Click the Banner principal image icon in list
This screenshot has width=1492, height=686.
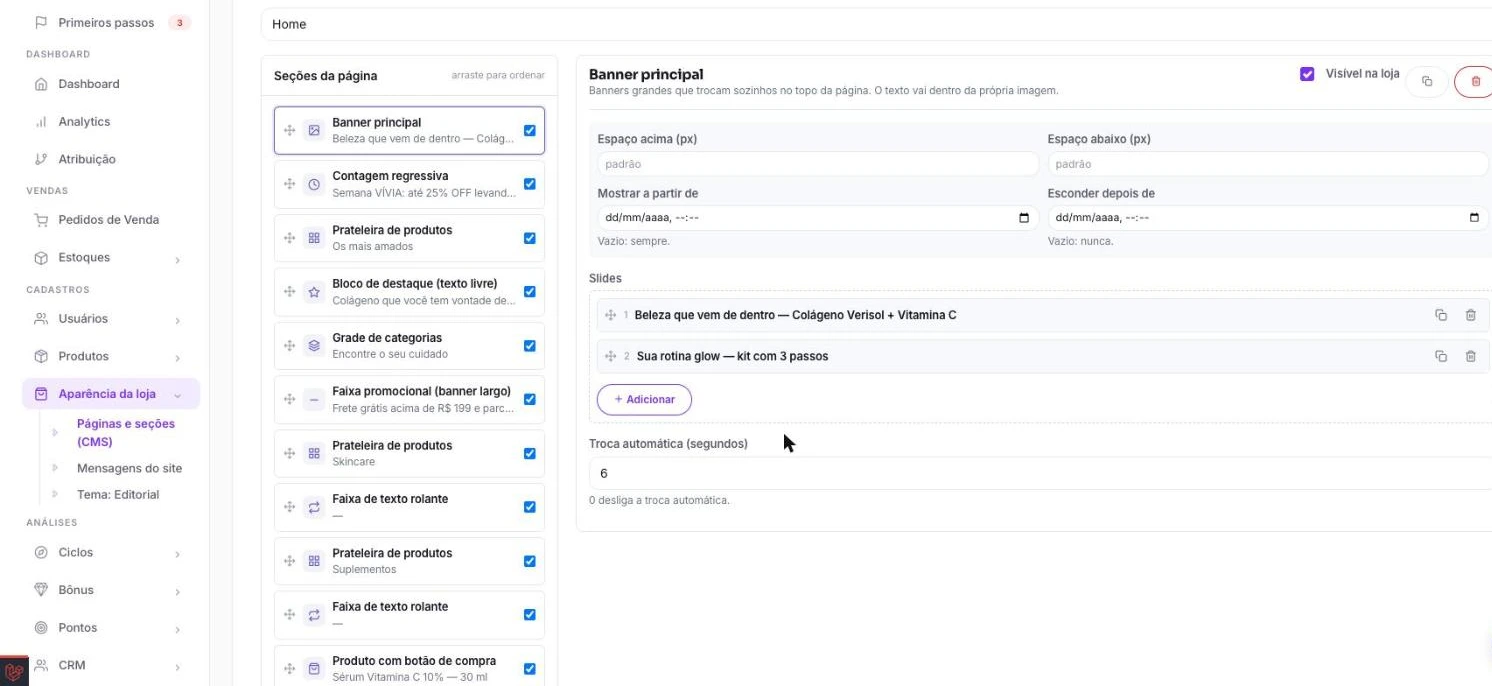(314, 130)
